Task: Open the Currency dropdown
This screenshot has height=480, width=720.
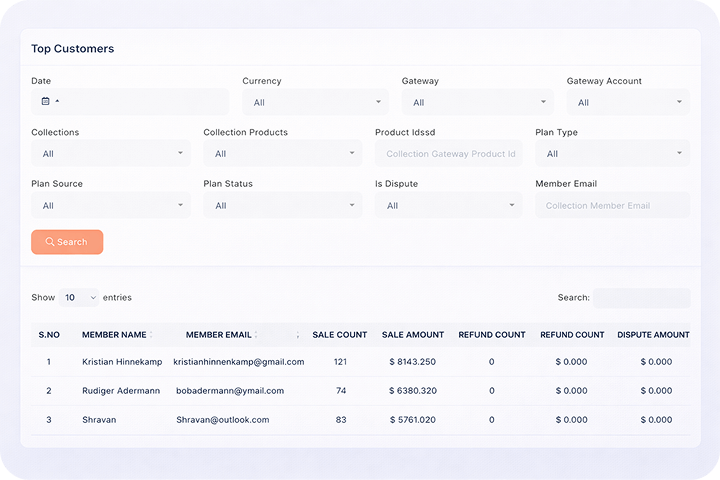Action: pyautogui.click(x=315, y=102)
